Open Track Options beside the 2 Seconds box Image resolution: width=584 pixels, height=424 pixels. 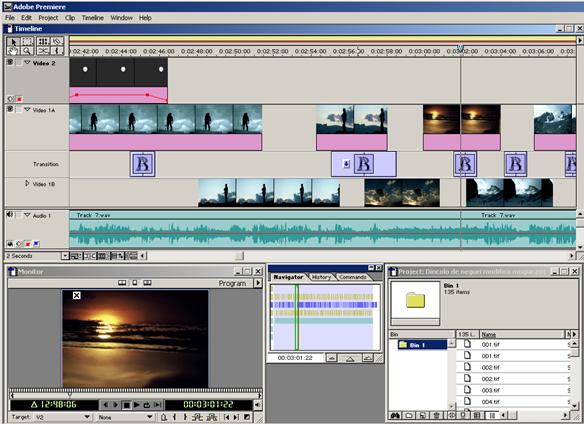[76, 256]
